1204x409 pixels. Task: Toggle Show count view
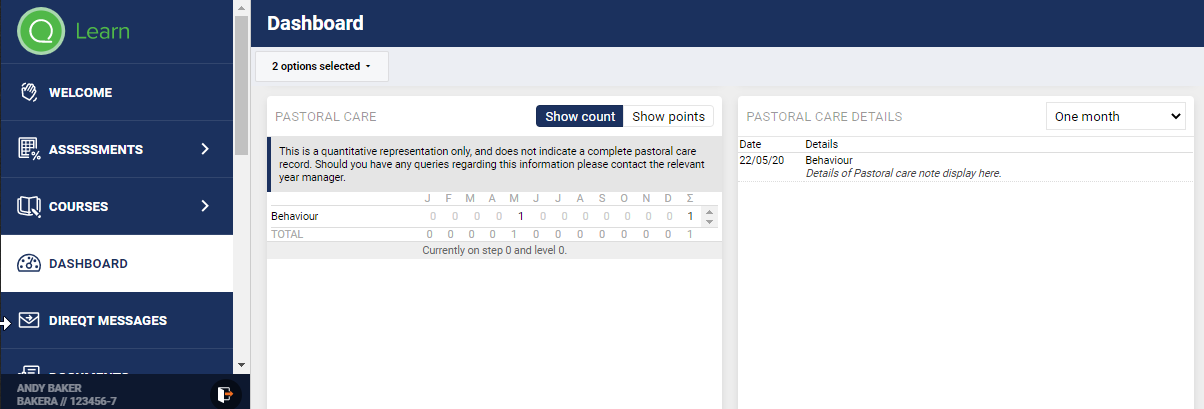click(579, 117)
